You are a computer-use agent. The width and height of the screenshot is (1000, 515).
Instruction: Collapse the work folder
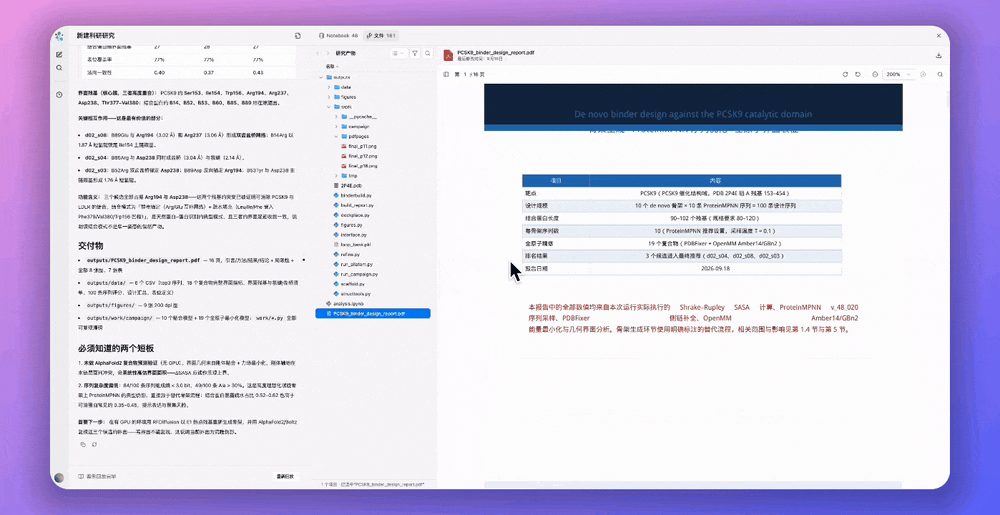coord(329,106)
